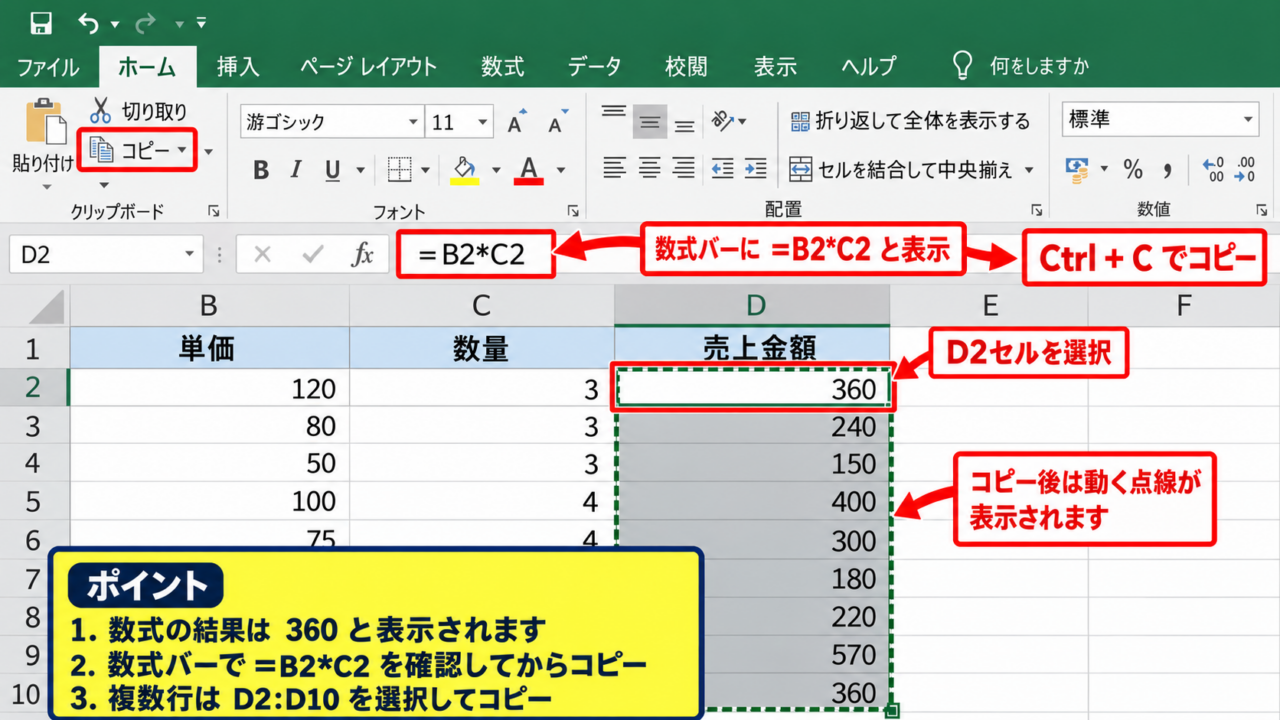
Task: Increase font size with large A icon
Action: [516, 123]
